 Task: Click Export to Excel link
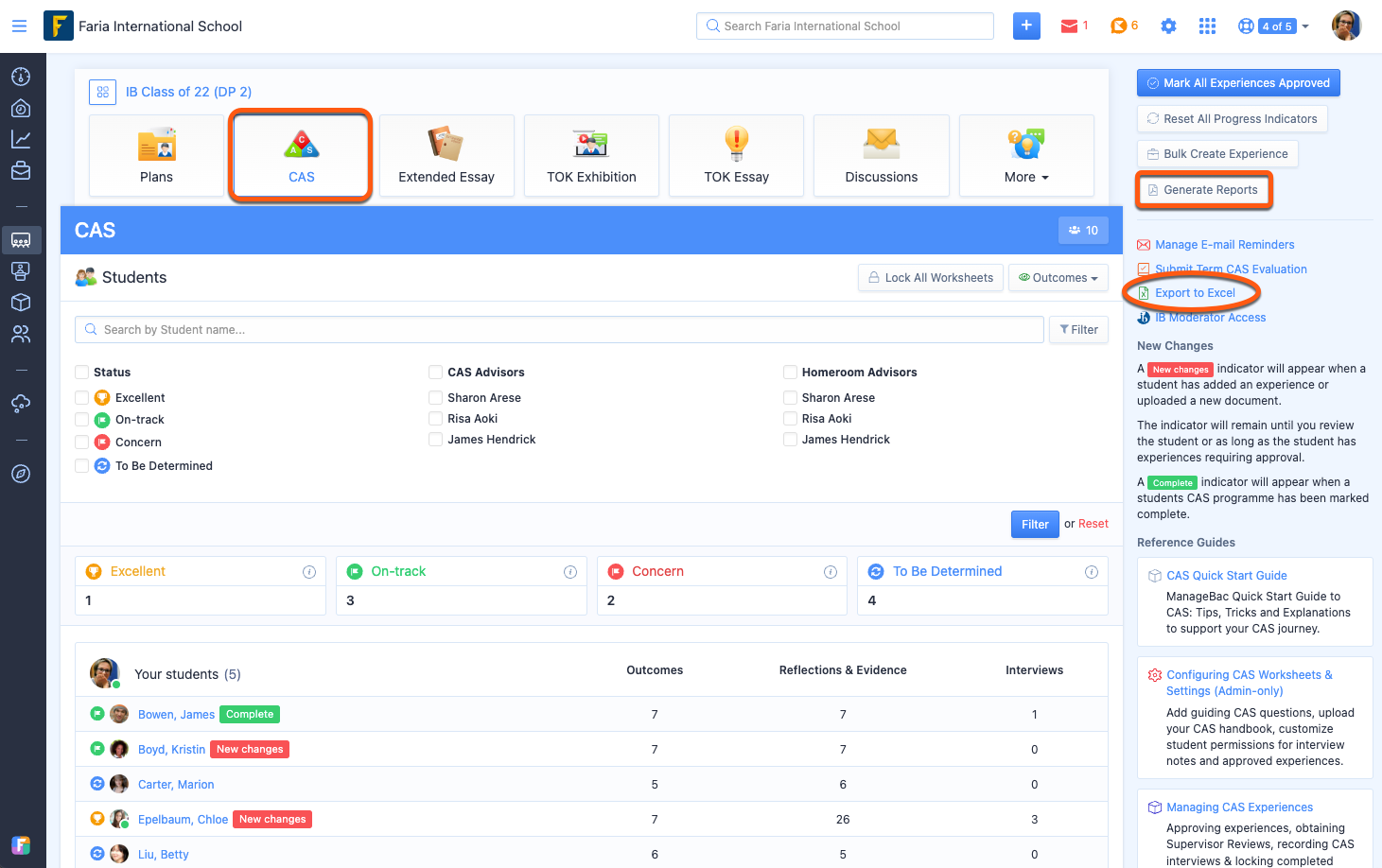(1195, 293)
